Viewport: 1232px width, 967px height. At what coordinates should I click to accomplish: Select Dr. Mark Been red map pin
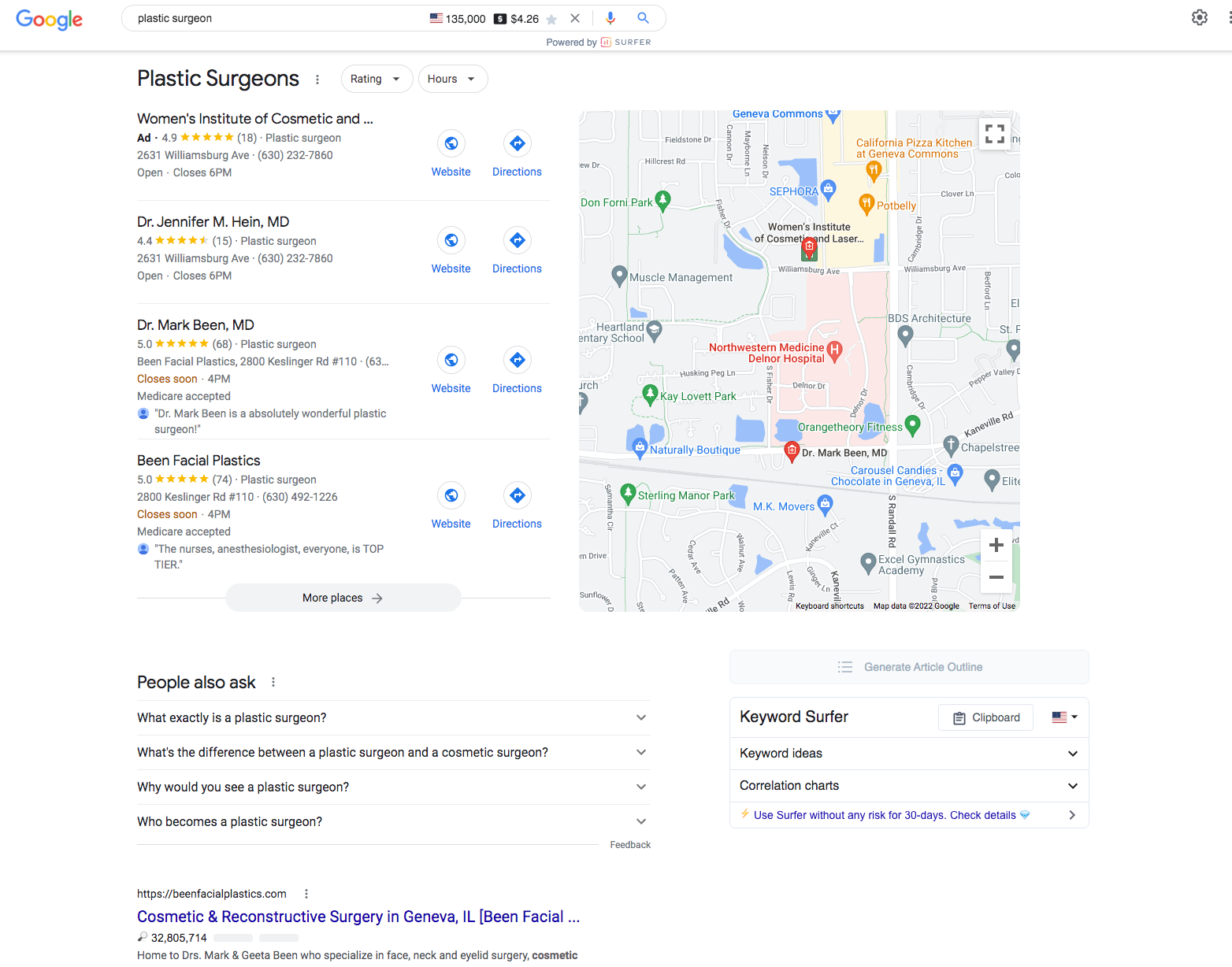(792, 450)
